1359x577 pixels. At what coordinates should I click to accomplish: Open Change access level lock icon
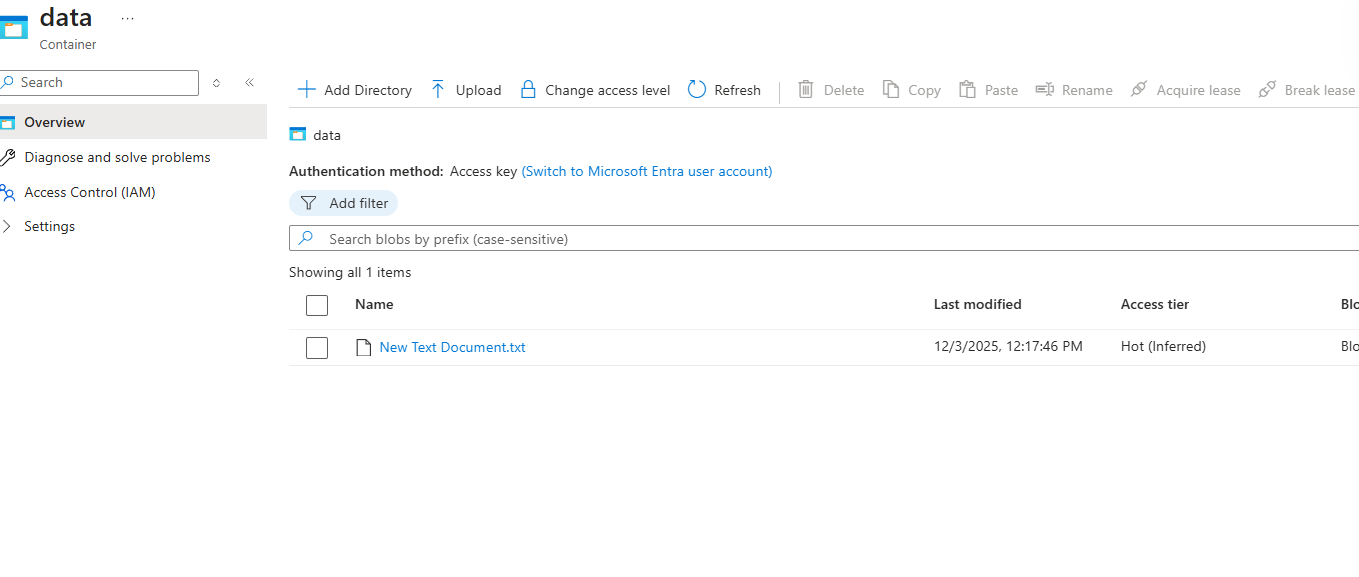click(528, 90)
